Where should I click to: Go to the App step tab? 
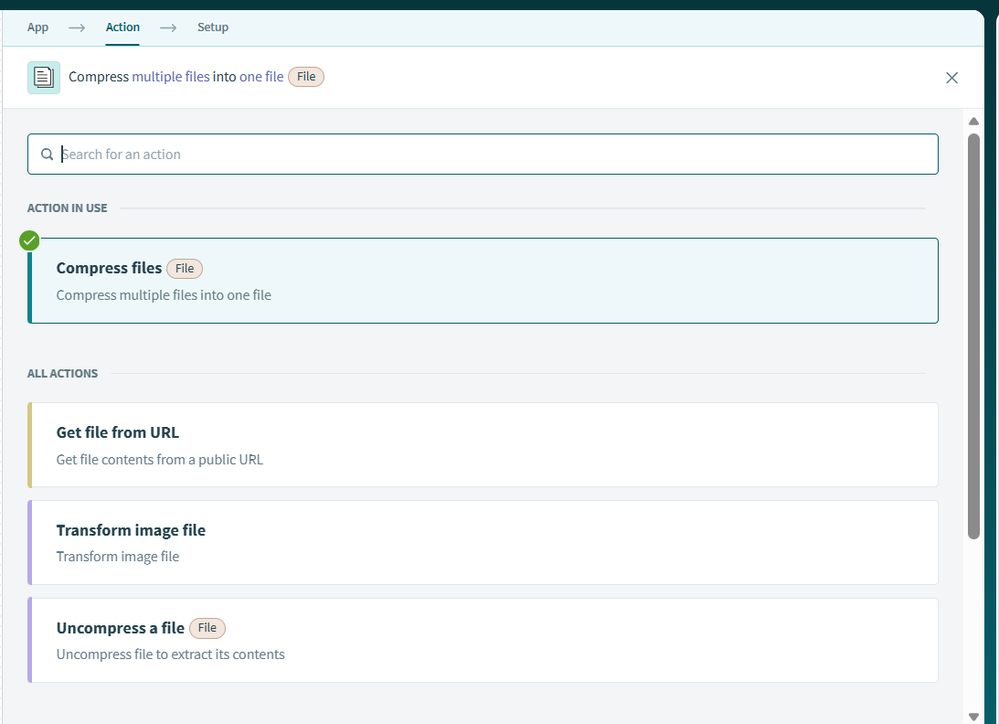pos(38,27)
